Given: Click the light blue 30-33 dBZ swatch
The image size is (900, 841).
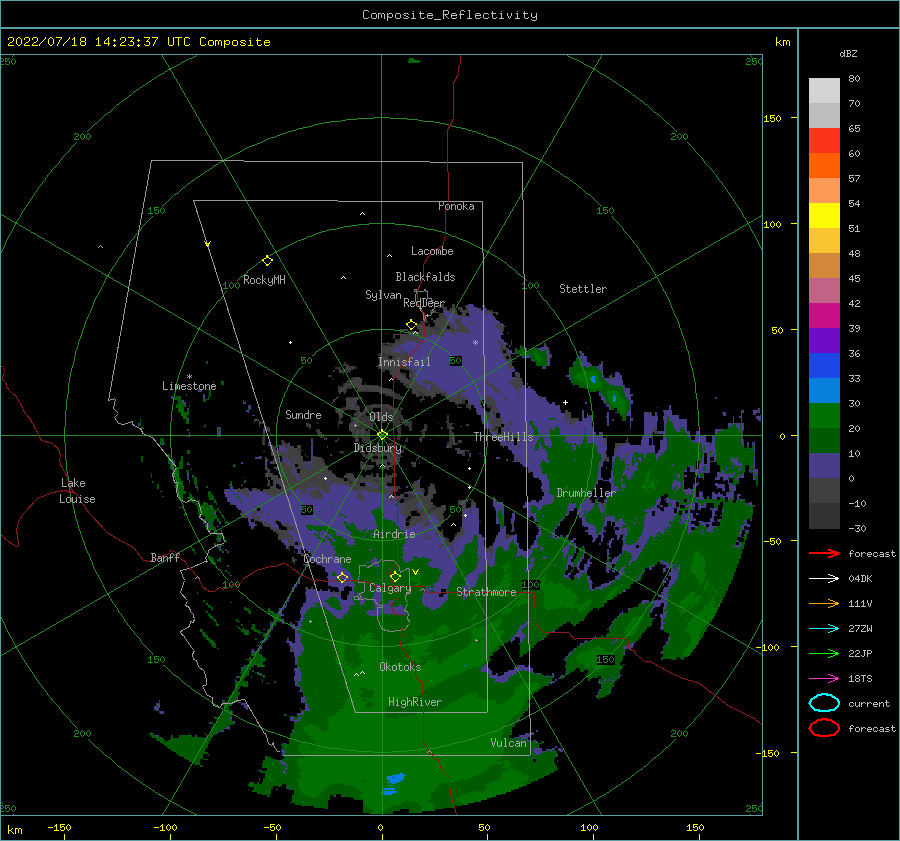Looking at the screenshot, I should [824, 391].
